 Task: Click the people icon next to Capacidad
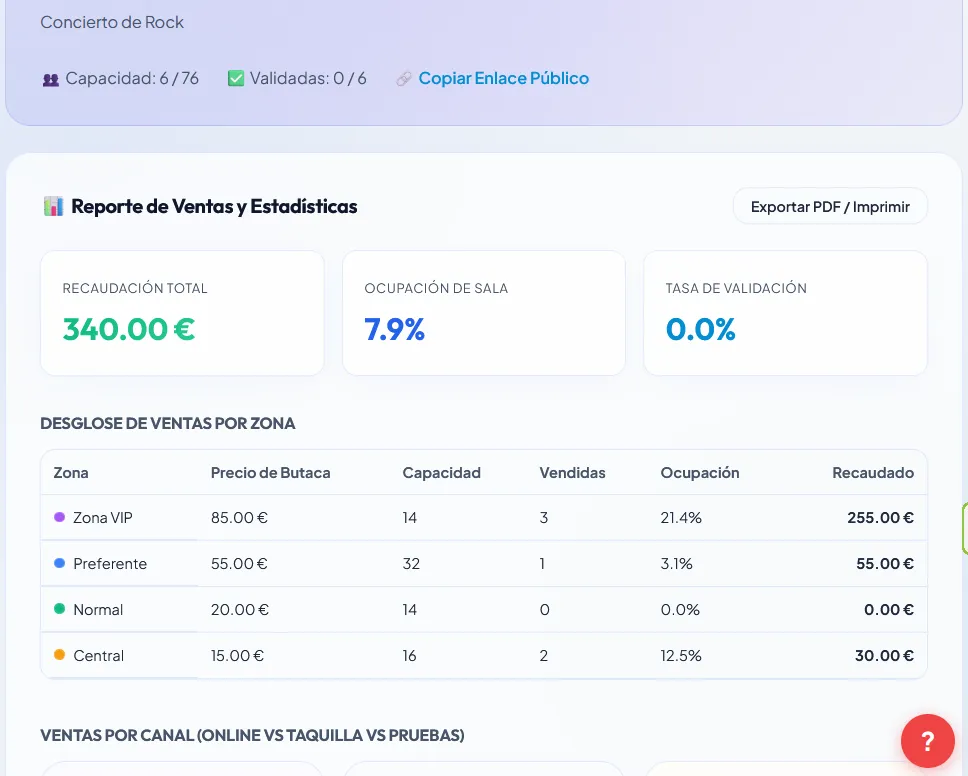51,80
